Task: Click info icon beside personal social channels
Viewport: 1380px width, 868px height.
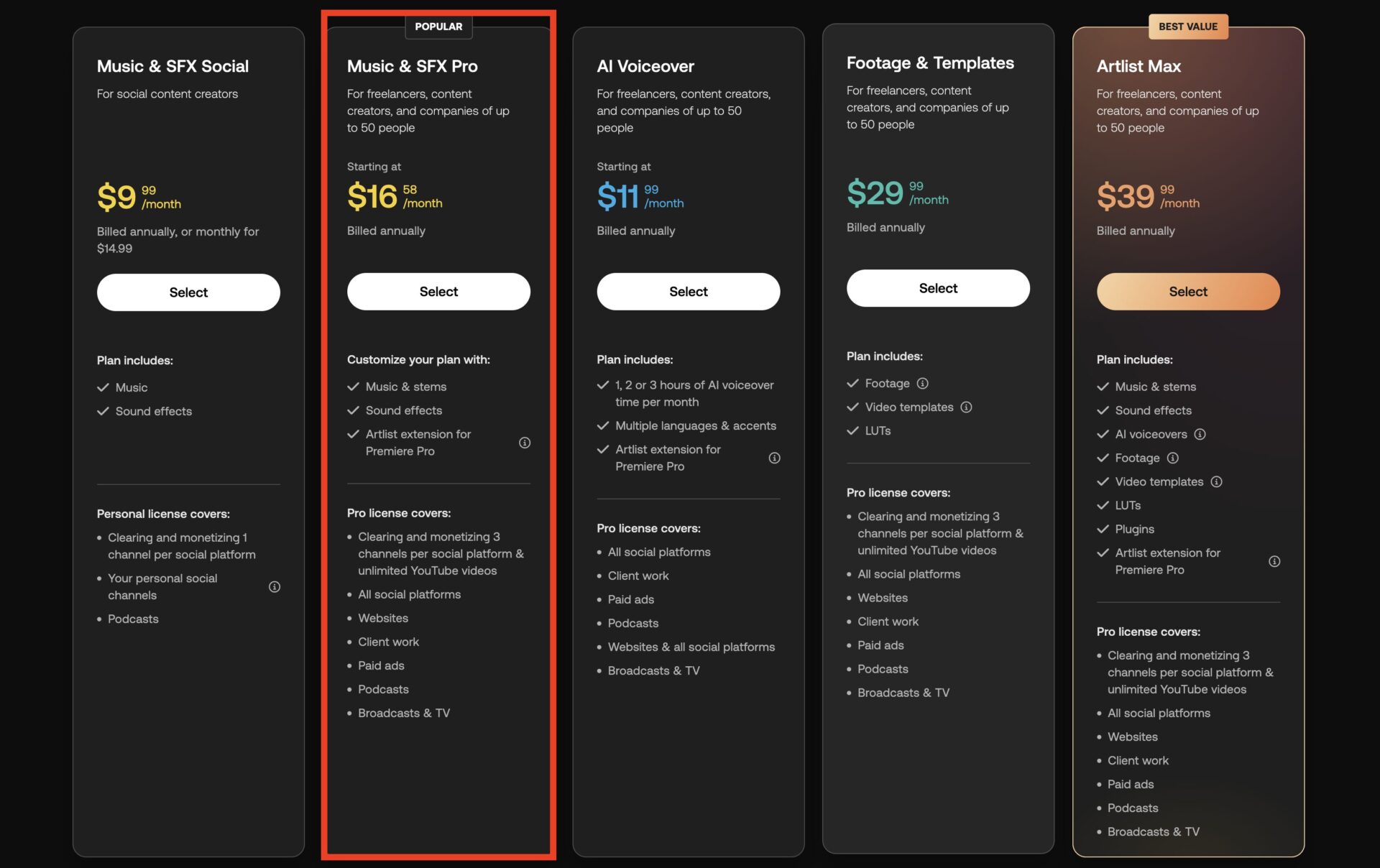Action: point(274,587)
